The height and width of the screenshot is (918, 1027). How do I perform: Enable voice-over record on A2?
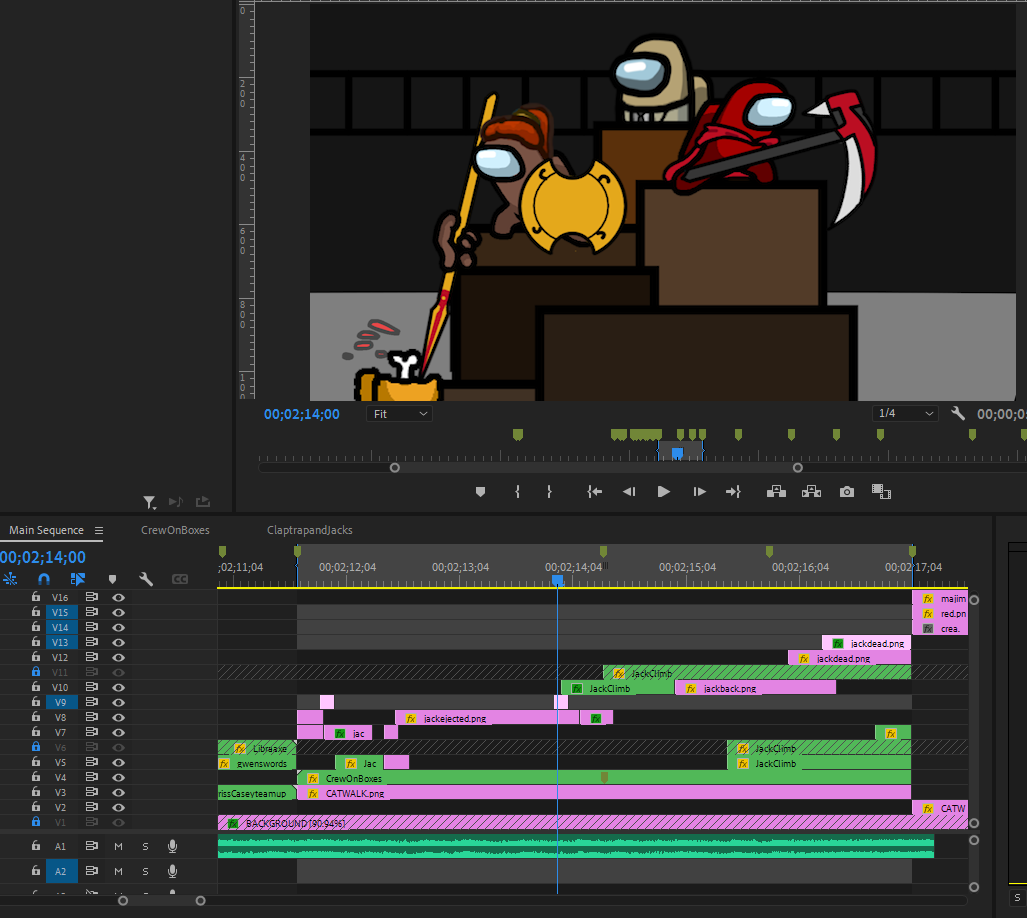tap(172, 872)
